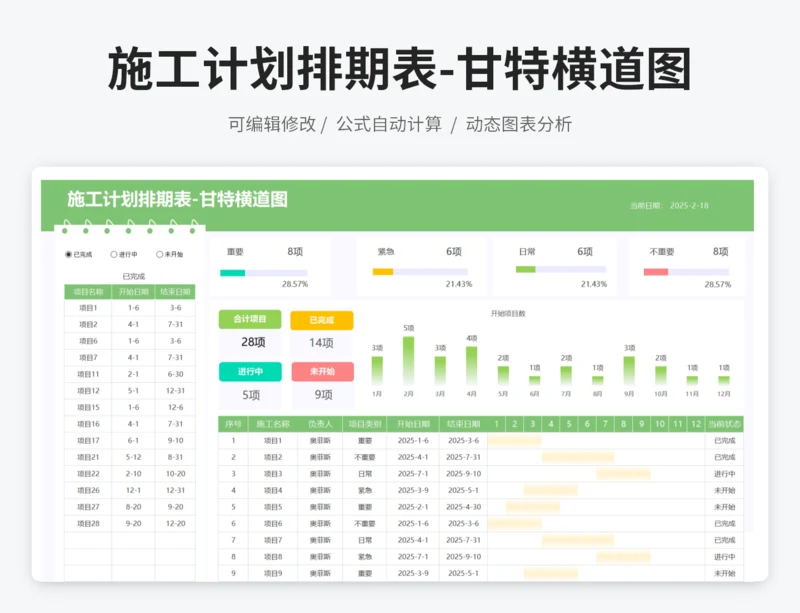Click the current date value 2025-2-18
This screenshot has height=613, width=800.
pyautogui.click(x=689, y=206)
